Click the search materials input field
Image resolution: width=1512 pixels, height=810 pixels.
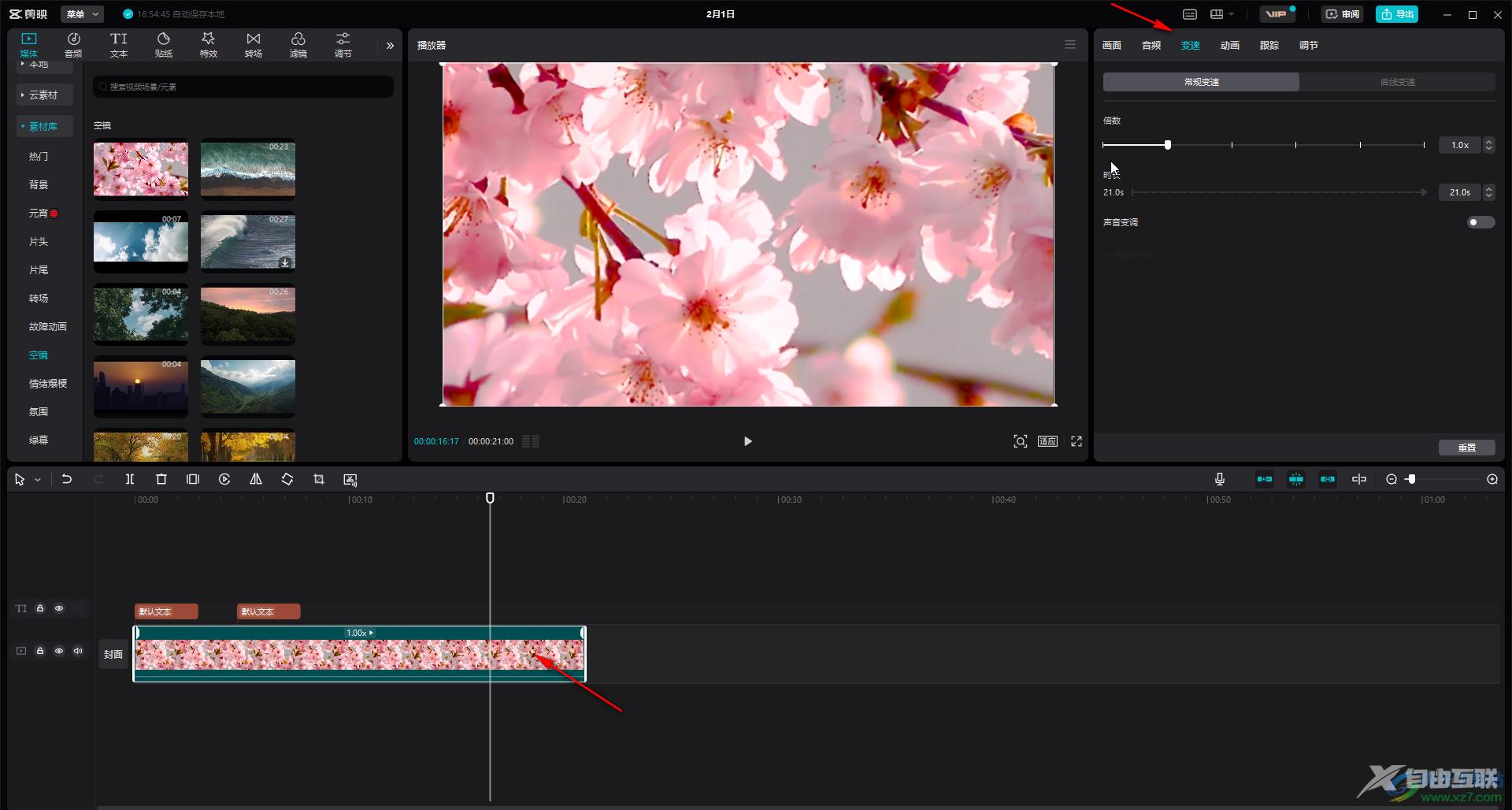coord(243,87)
